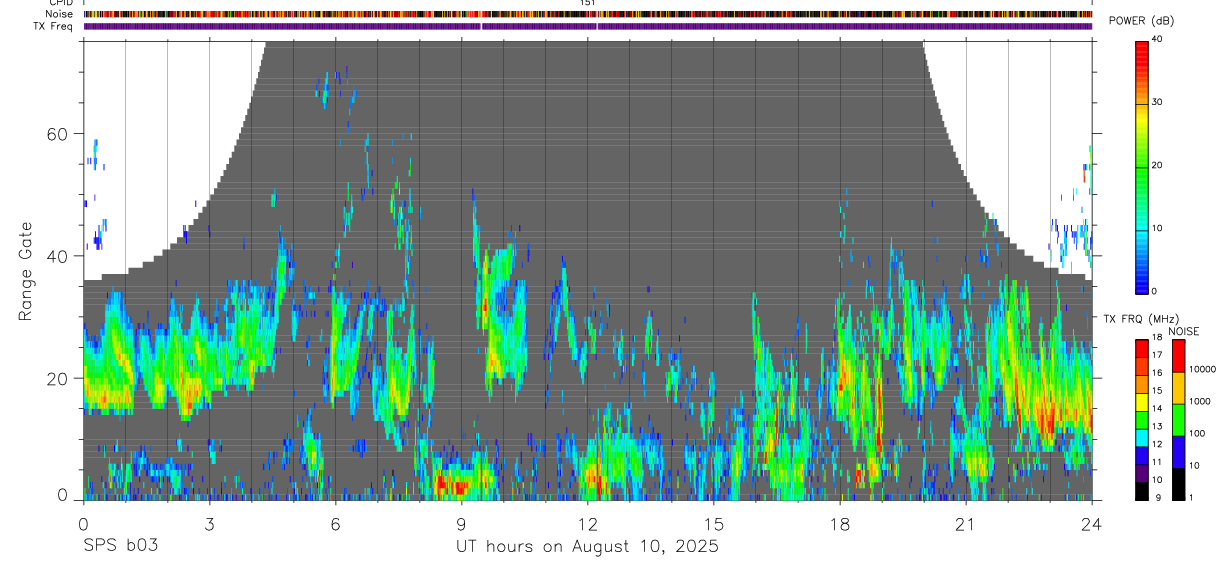The width and height of the screenshot is (1228, 567).
Task: Click the UT hours on August 10, 2025 title
Action: [587, 546]
